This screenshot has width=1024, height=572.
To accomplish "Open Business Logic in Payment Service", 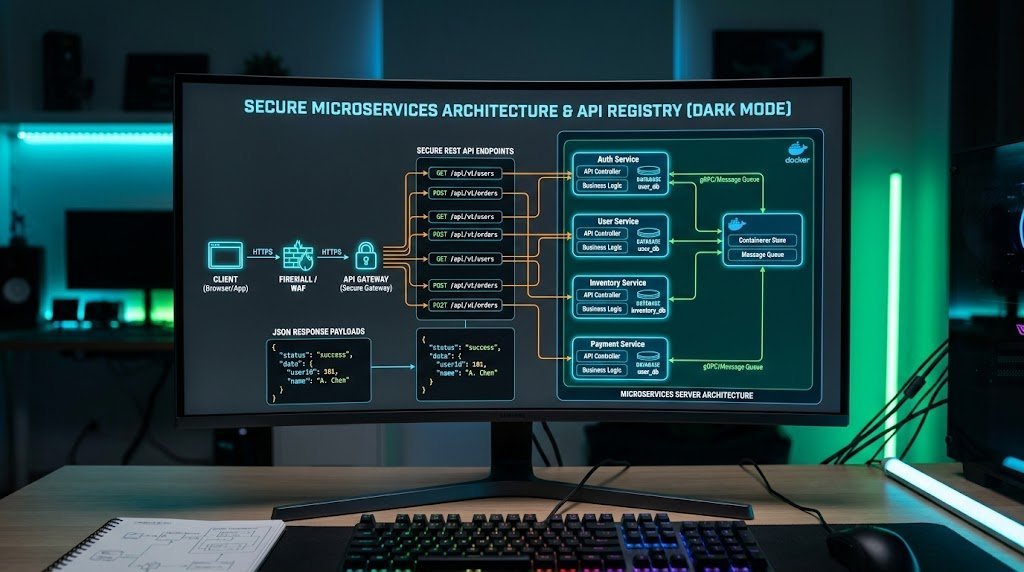I will tap(602, 370).
